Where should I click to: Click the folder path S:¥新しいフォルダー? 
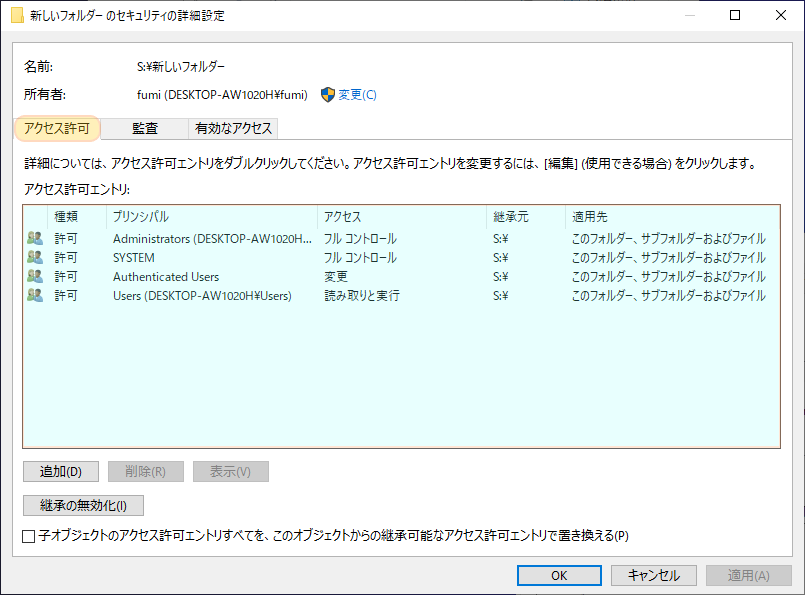[x=181, y=66]
